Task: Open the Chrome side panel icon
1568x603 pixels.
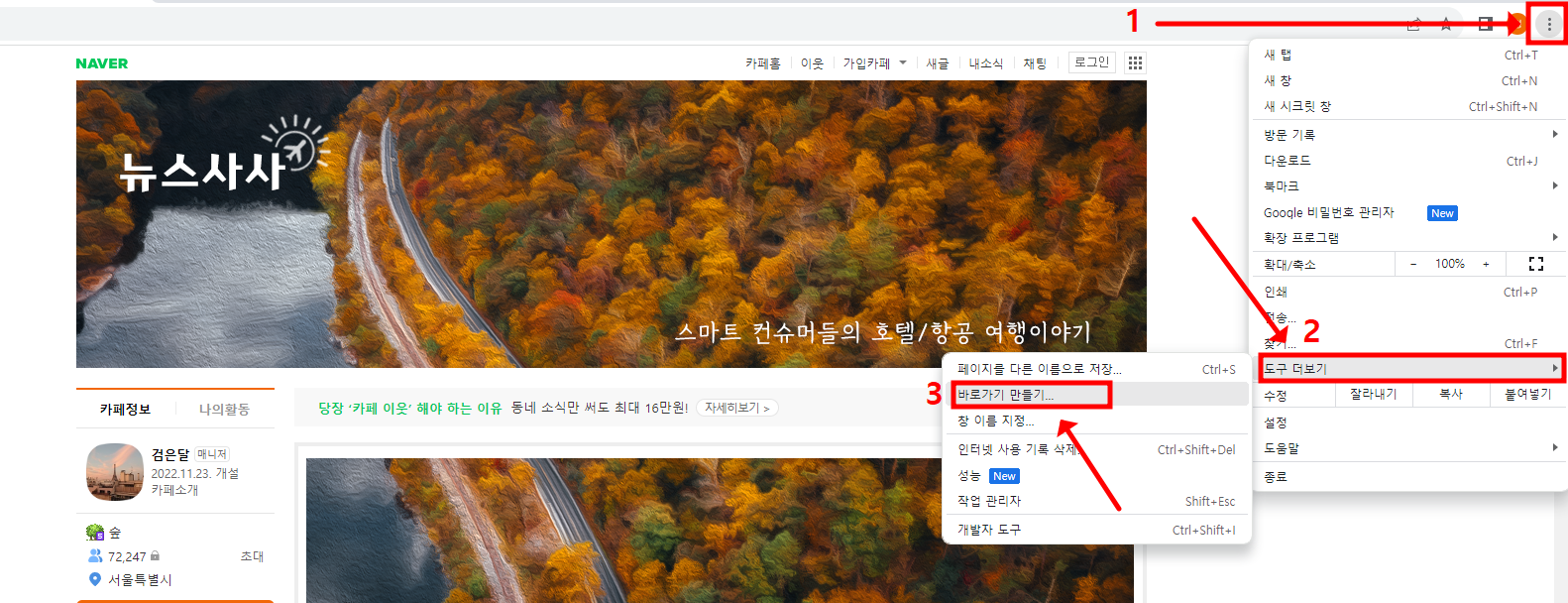Action: 1485,24
